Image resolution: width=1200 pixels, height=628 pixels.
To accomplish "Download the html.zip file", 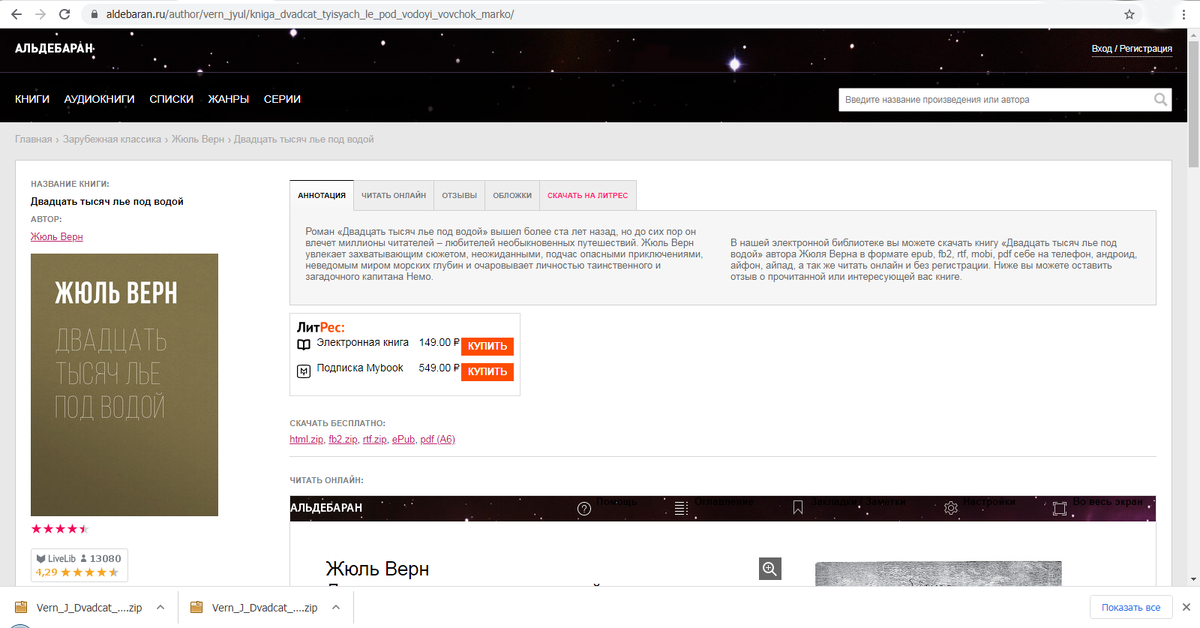I will 306,439.
